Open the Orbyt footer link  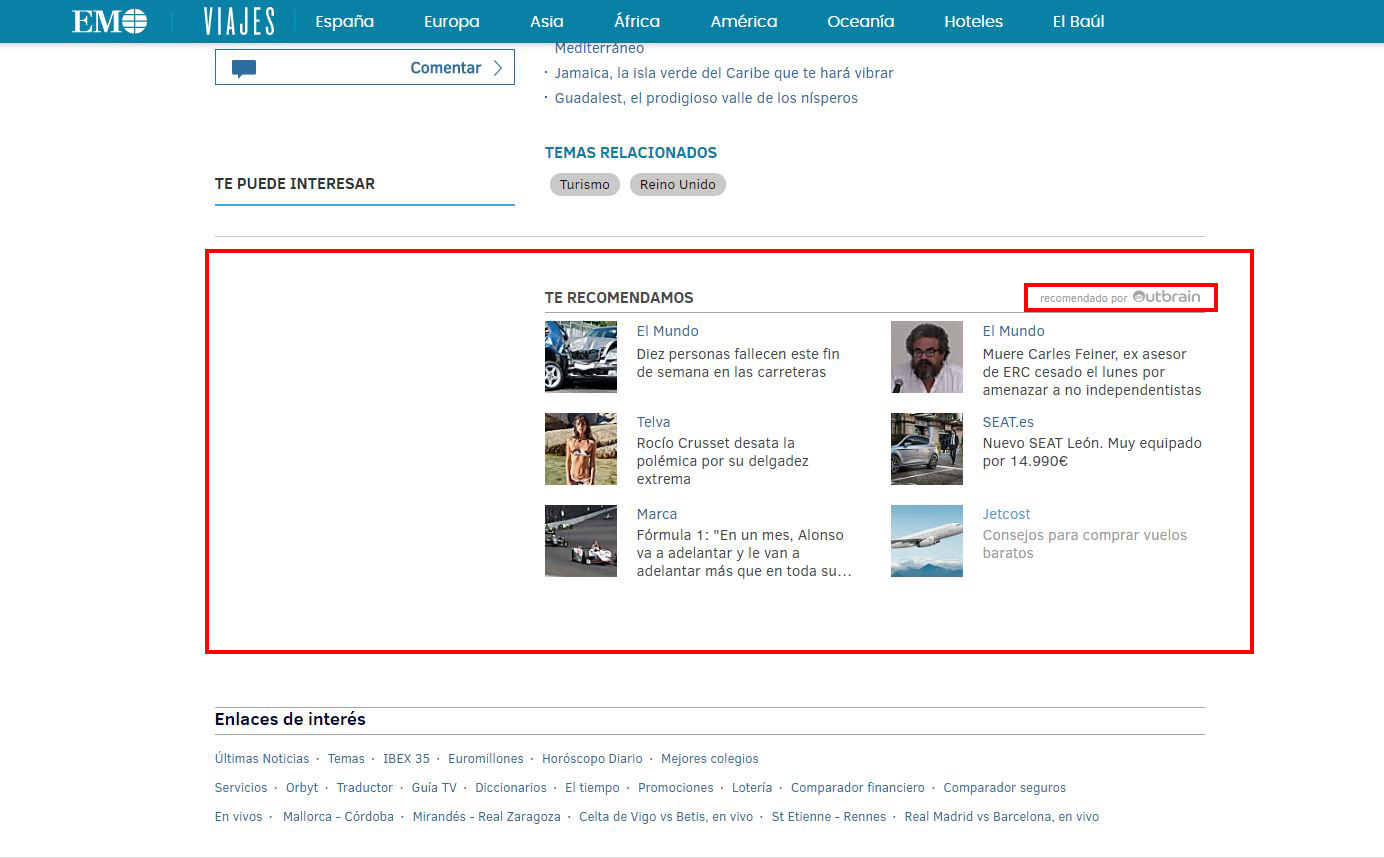(x=302, y=788)
